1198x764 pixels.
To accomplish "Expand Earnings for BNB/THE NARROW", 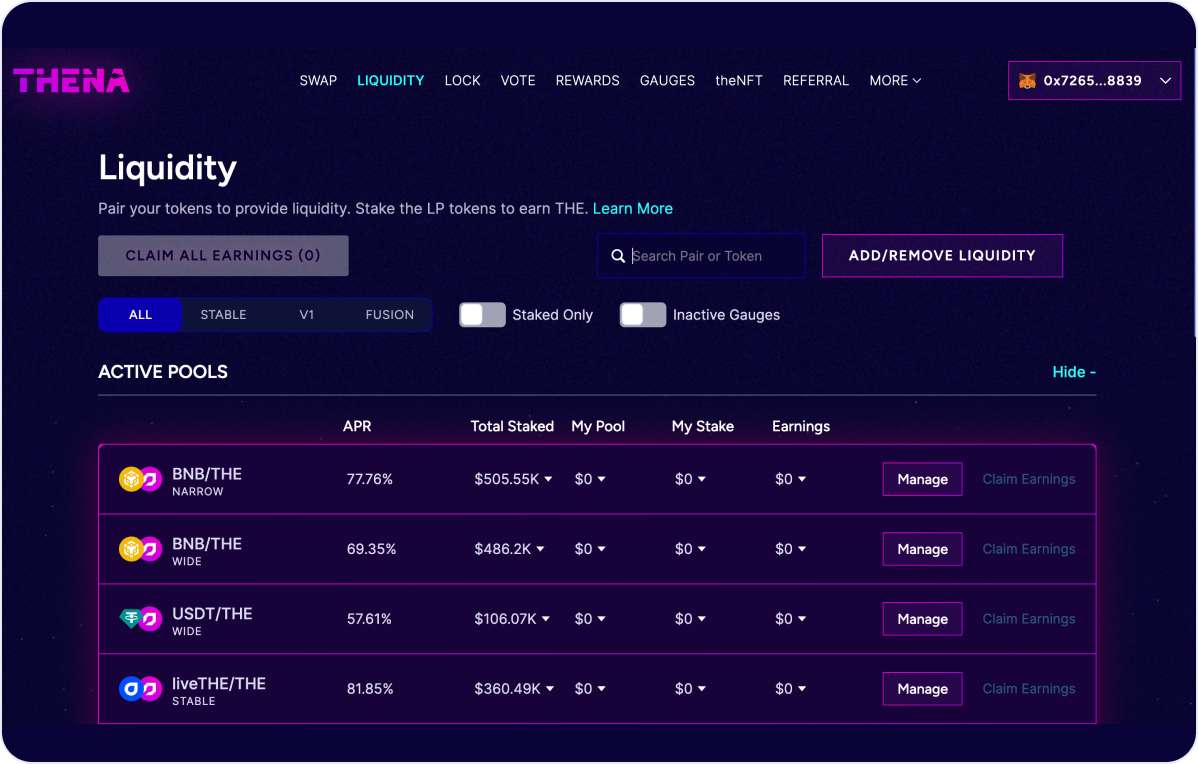I will pos(801,479).
